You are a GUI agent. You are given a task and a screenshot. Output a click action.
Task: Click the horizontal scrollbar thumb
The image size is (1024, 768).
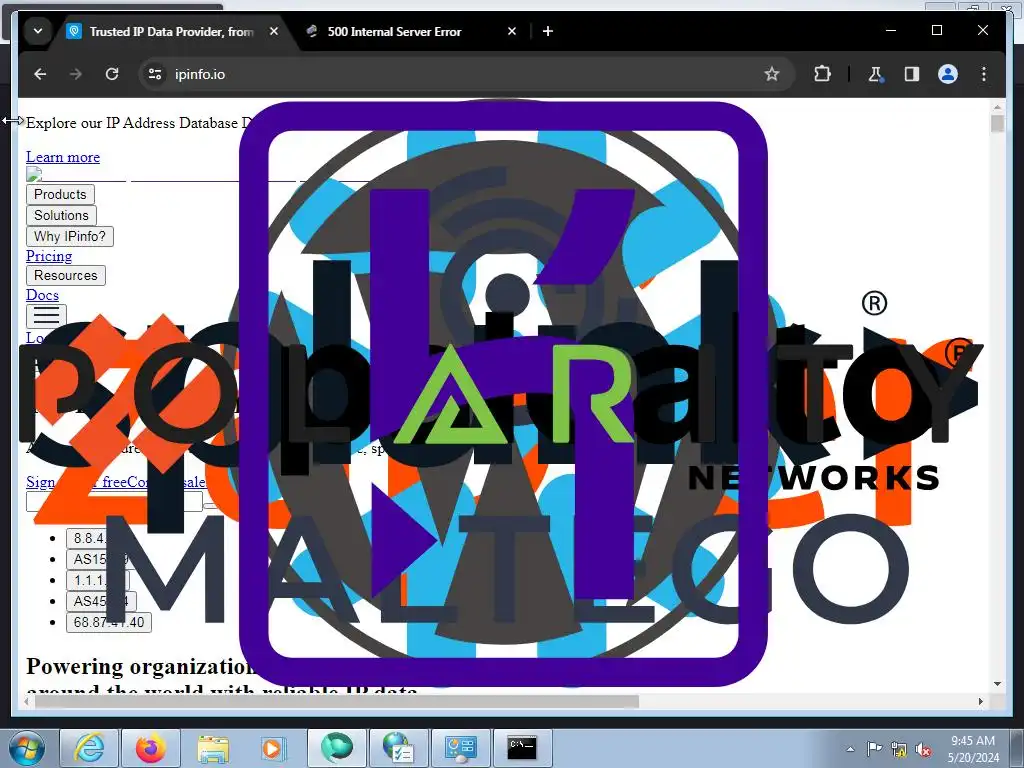336,701
